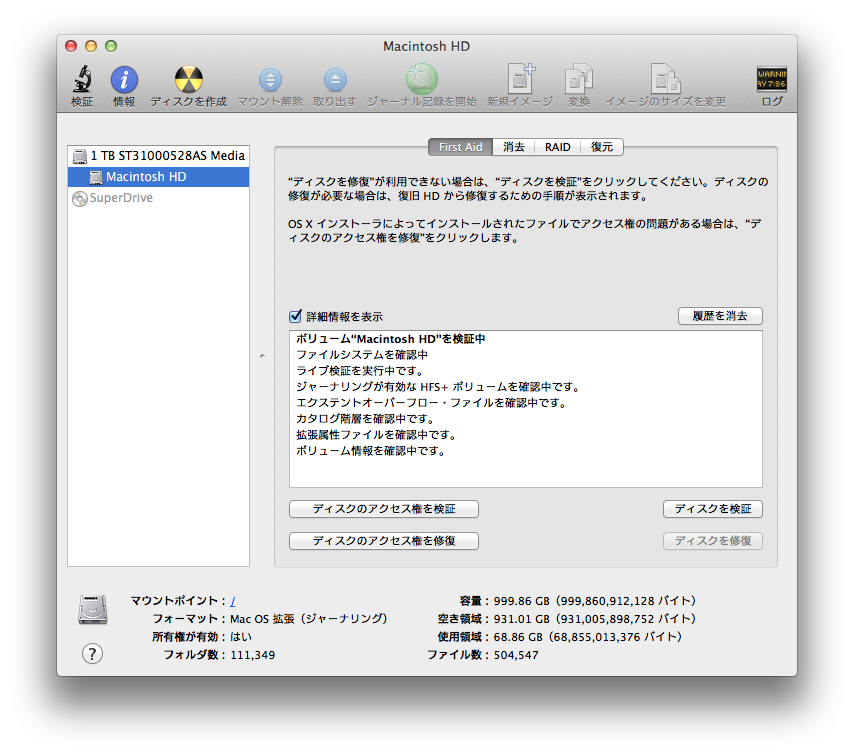The height and width of the screenshot is (755, 854).
Task: Click the フォルダ数 value 111,349
Action: [252, 655]
